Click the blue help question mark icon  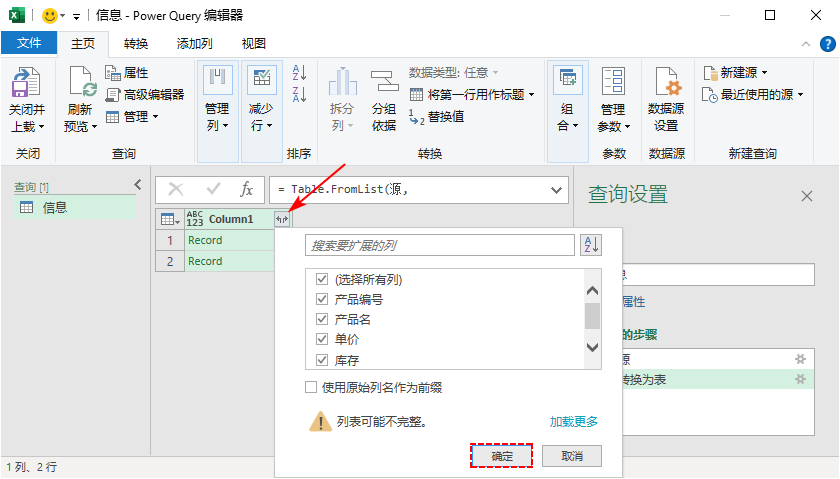click(x=828, y=44)
